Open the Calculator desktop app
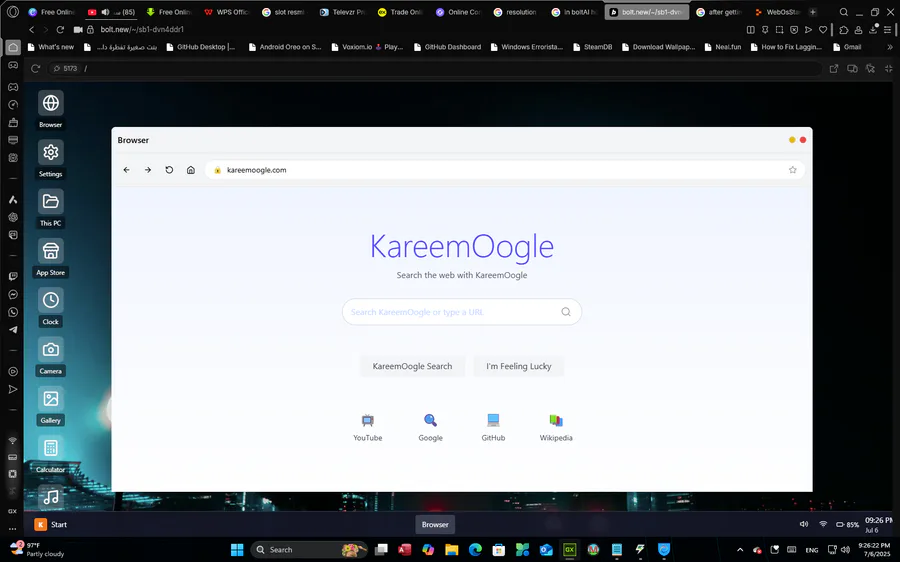 tap(51, 455)
